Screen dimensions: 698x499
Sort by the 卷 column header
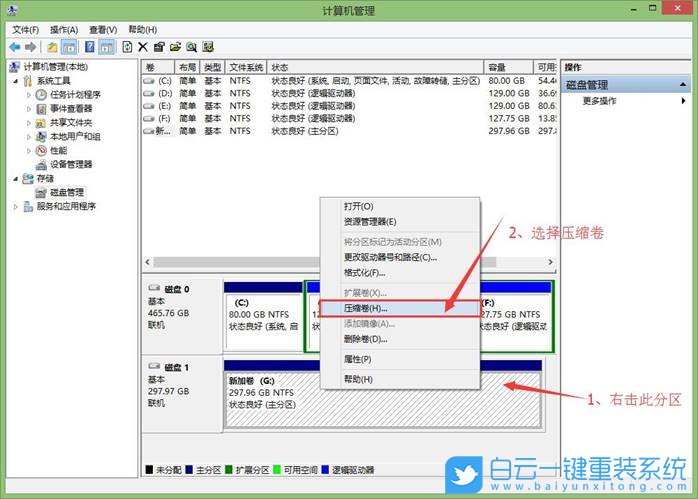click(x=158, y=67)
